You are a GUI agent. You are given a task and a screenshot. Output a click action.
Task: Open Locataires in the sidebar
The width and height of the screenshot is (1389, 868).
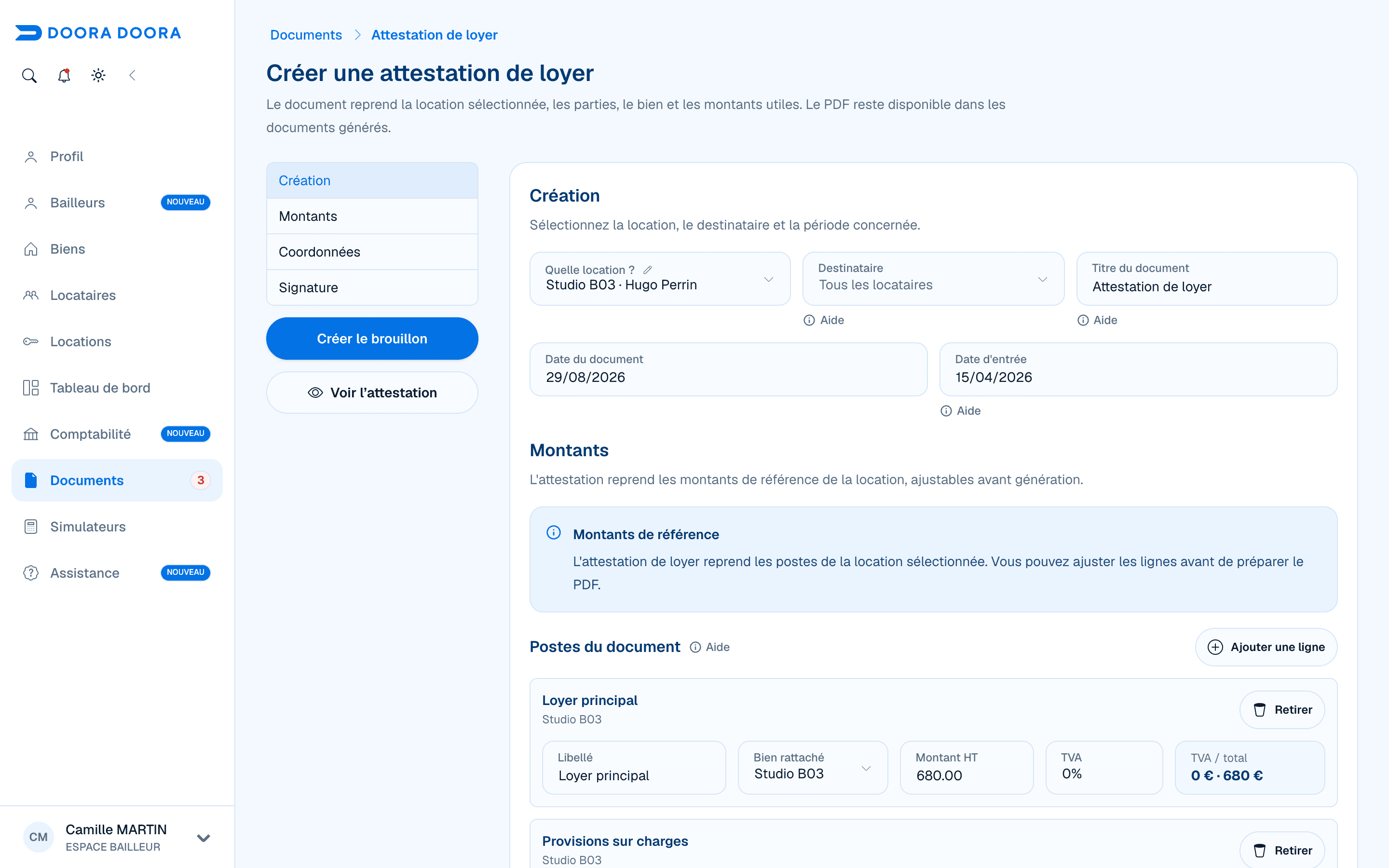pos(117,296)
